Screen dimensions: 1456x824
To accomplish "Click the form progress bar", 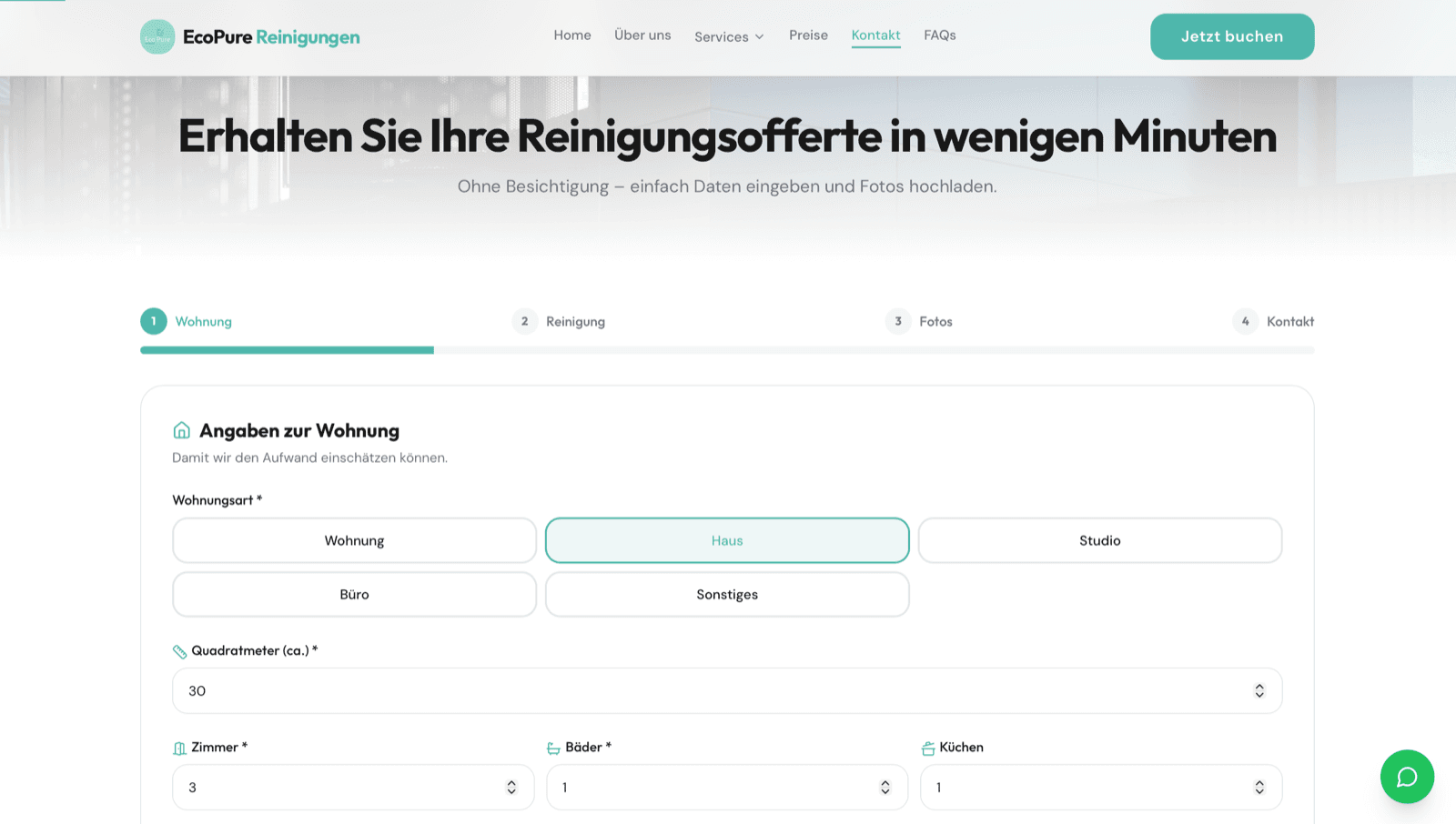I will pos(727,350).
